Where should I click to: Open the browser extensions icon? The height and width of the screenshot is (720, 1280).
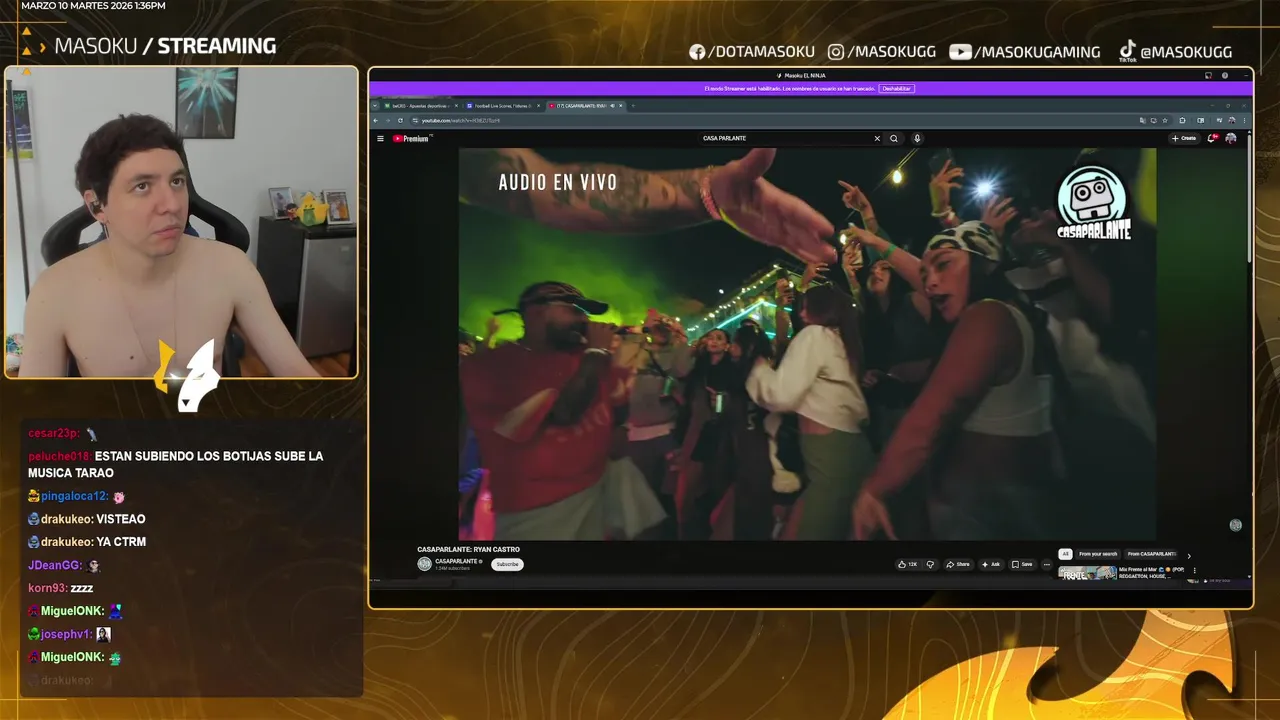(x=1182, y=120)
